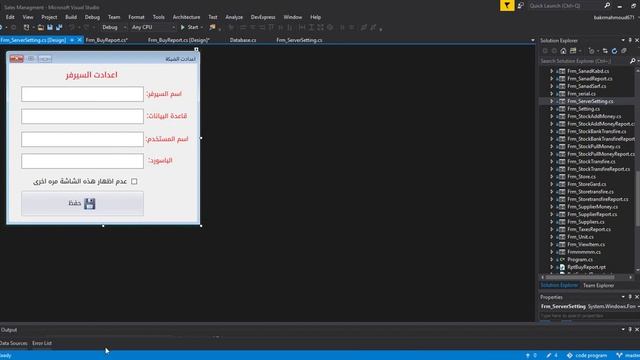The width and height of the screenshot is (640, 360).
Task: Expand the Frm_Store.cs tree node
Action: pos(551,177)
